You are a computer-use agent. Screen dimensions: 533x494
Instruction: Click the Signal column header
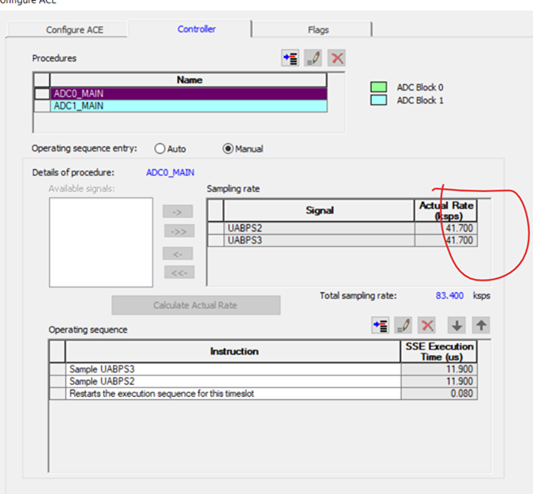(x=319, y=210)
